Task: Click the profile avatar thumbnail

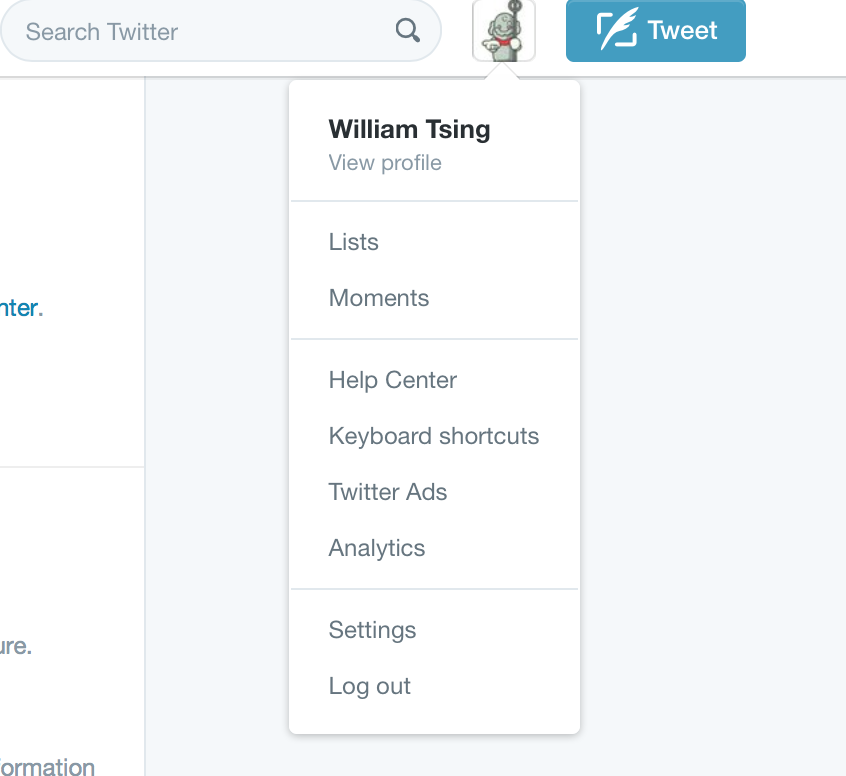Action: click(x=503, y=30)
